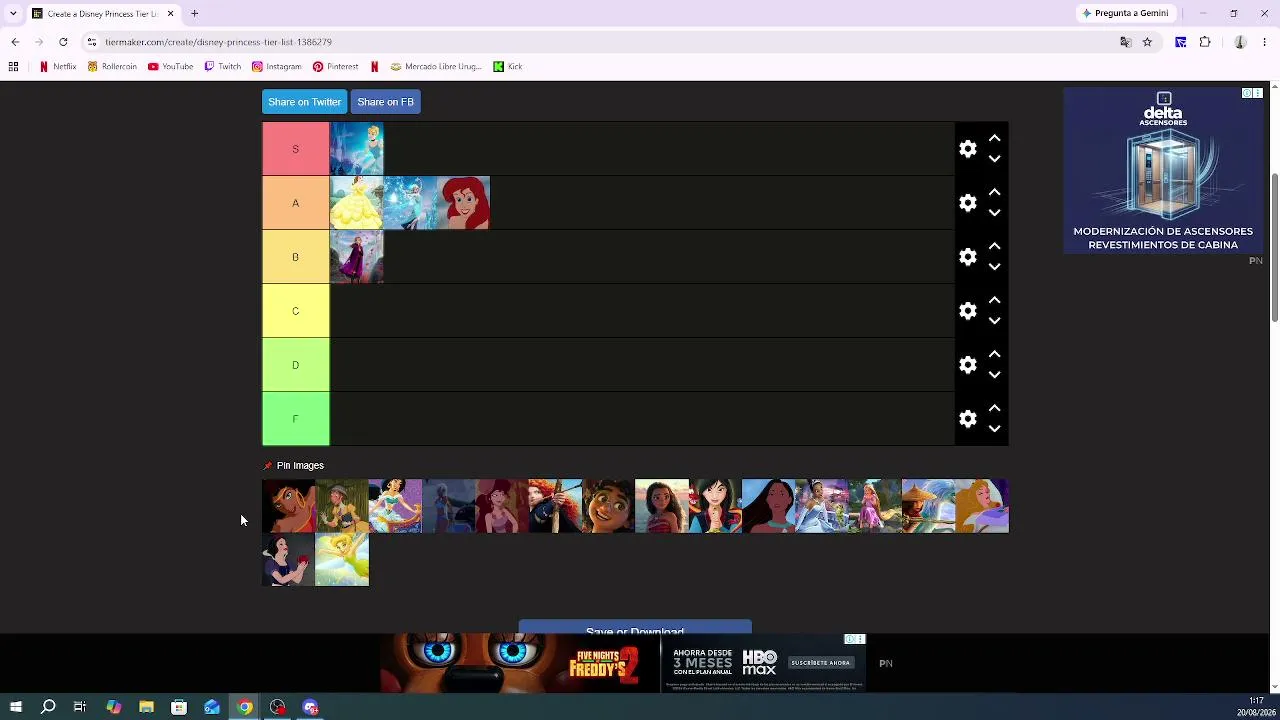Open the Netflix bookmark

(x=57, y=67)
